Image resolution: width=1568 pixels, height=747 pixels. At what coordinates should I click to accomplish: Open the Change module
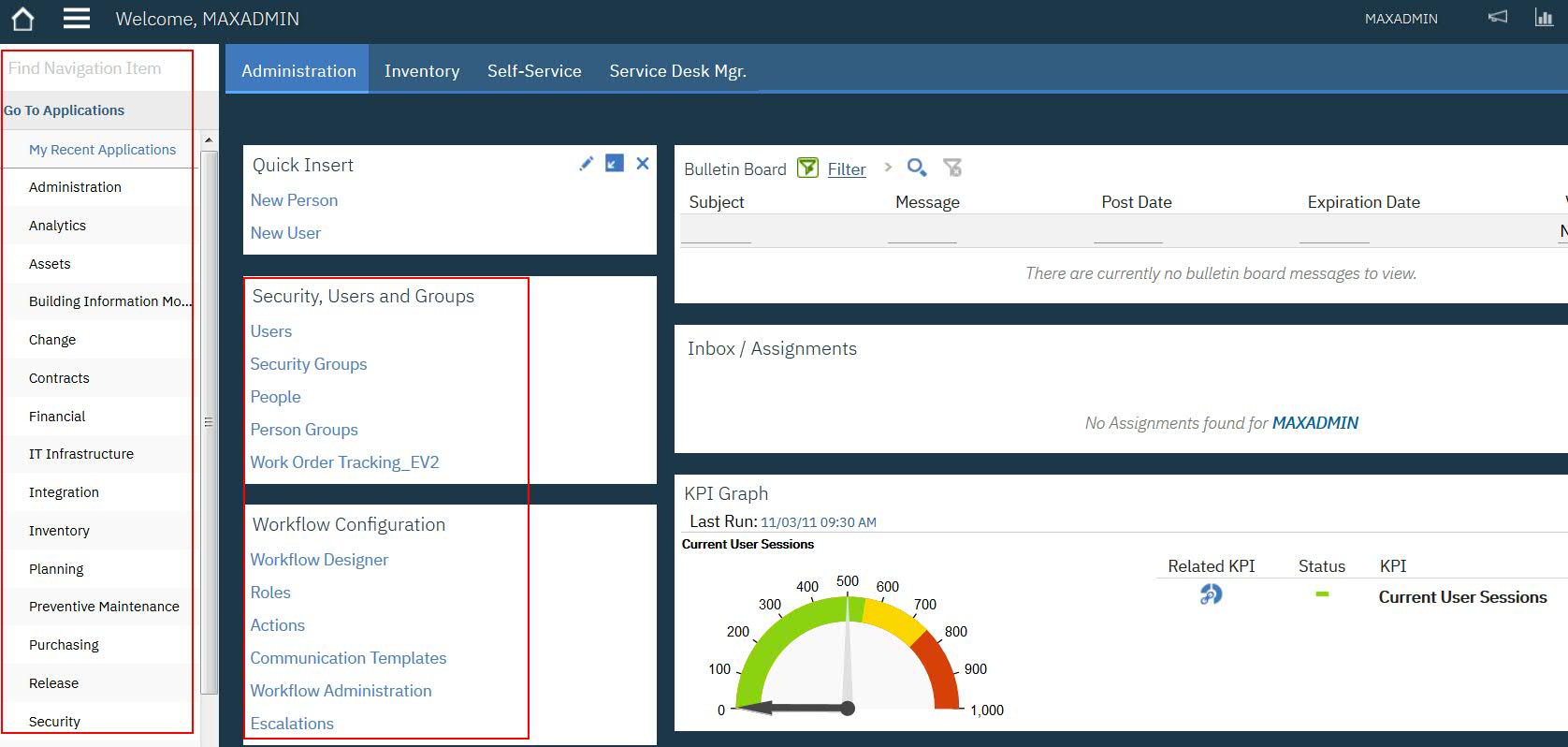tap(52, 340)
